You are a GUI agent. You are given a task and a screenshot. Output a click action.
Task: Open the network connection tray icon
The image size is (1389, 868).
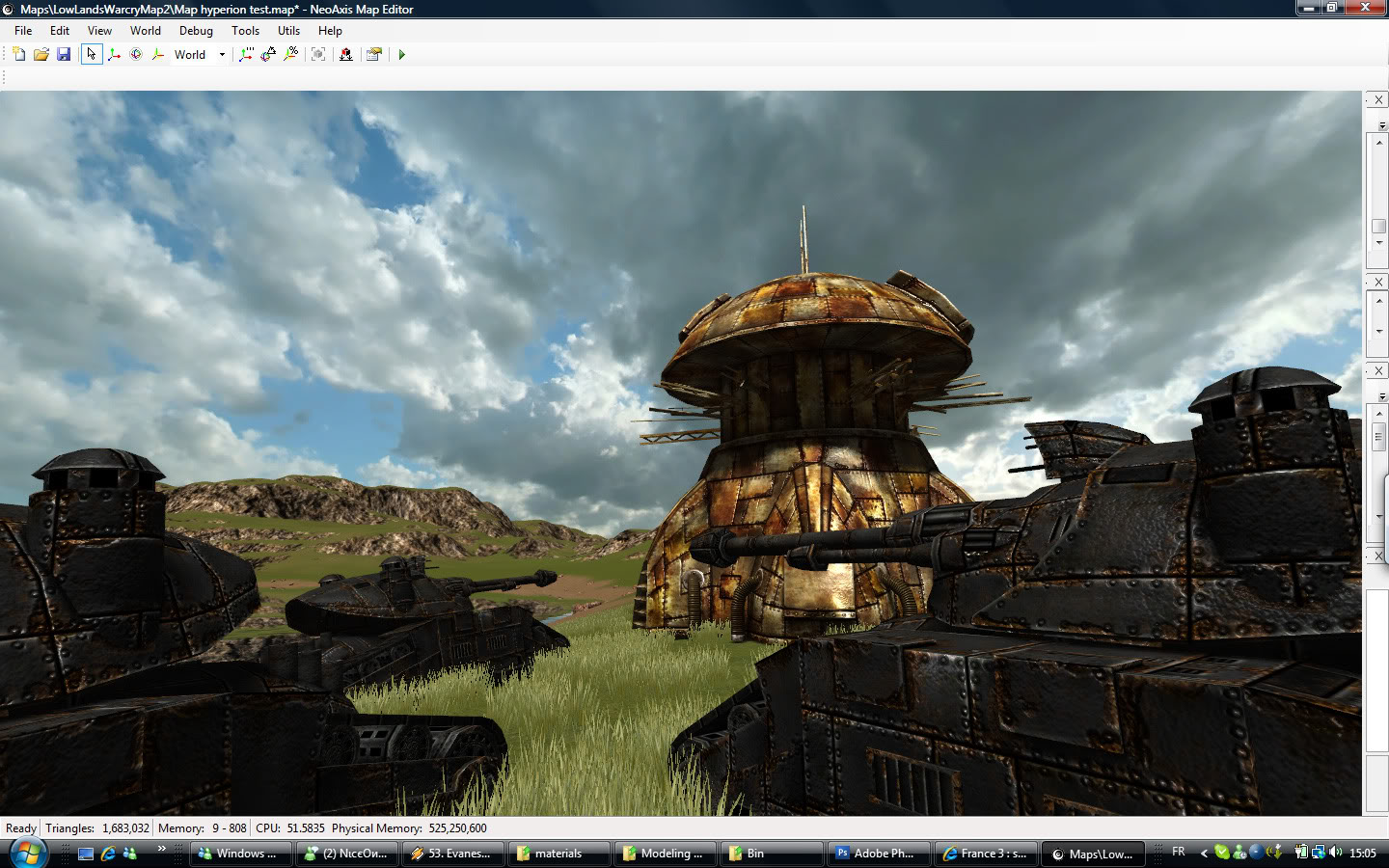pyautogui.click(x=1319, y=853)
